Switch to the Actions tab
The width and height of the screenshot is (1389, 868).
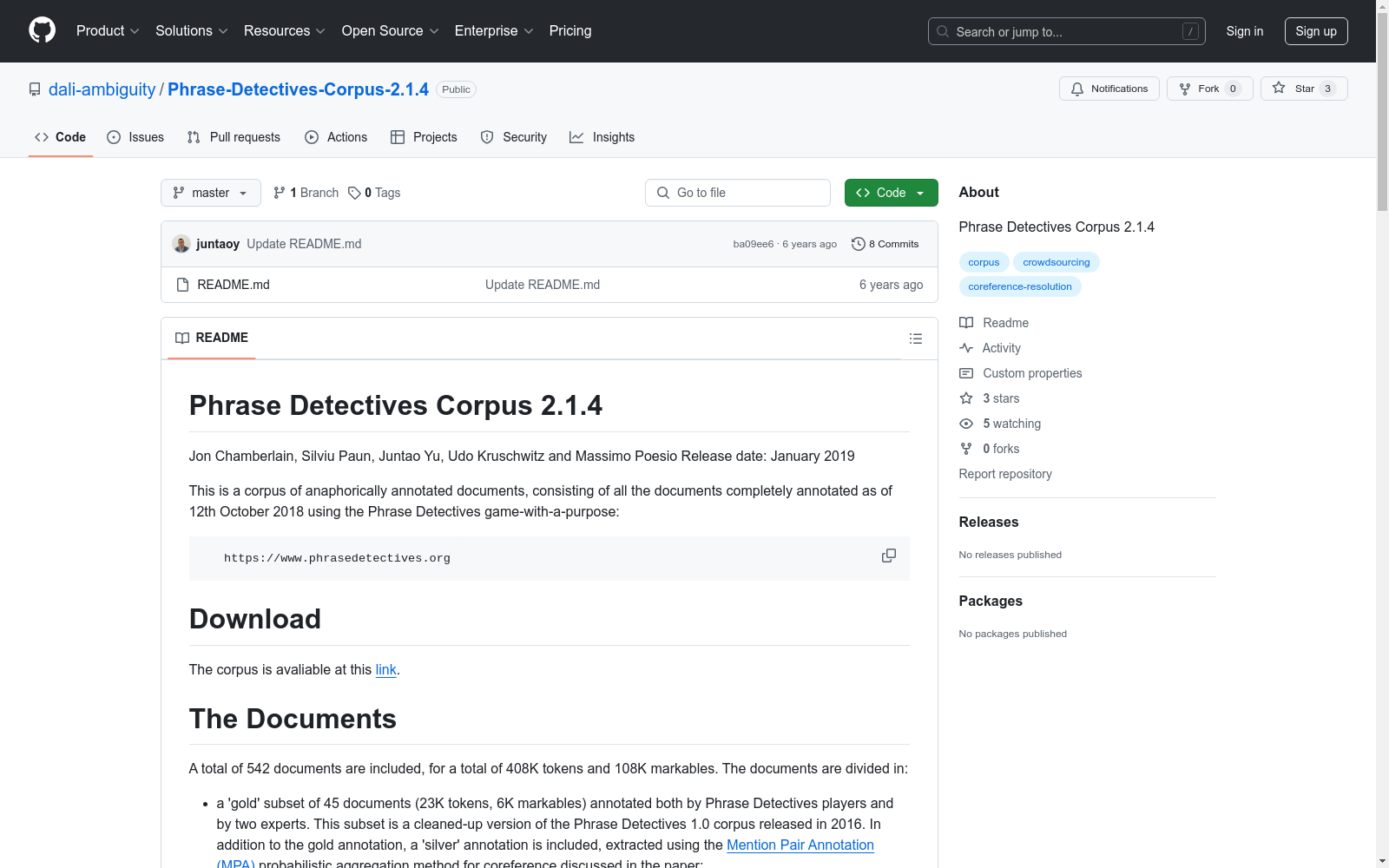336,137
